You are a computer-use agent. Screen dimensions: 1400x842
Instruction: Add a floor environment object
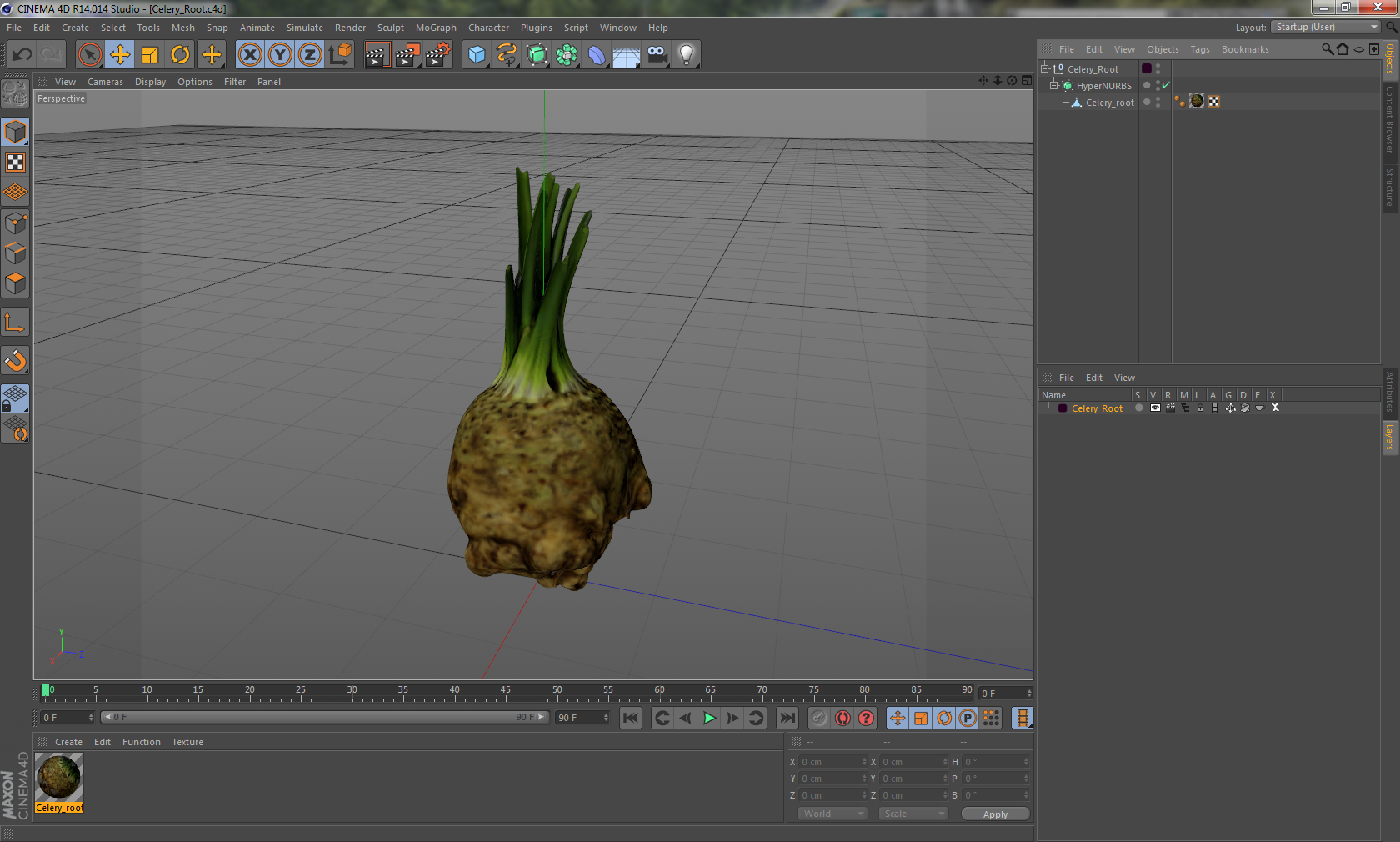(627, 55)
